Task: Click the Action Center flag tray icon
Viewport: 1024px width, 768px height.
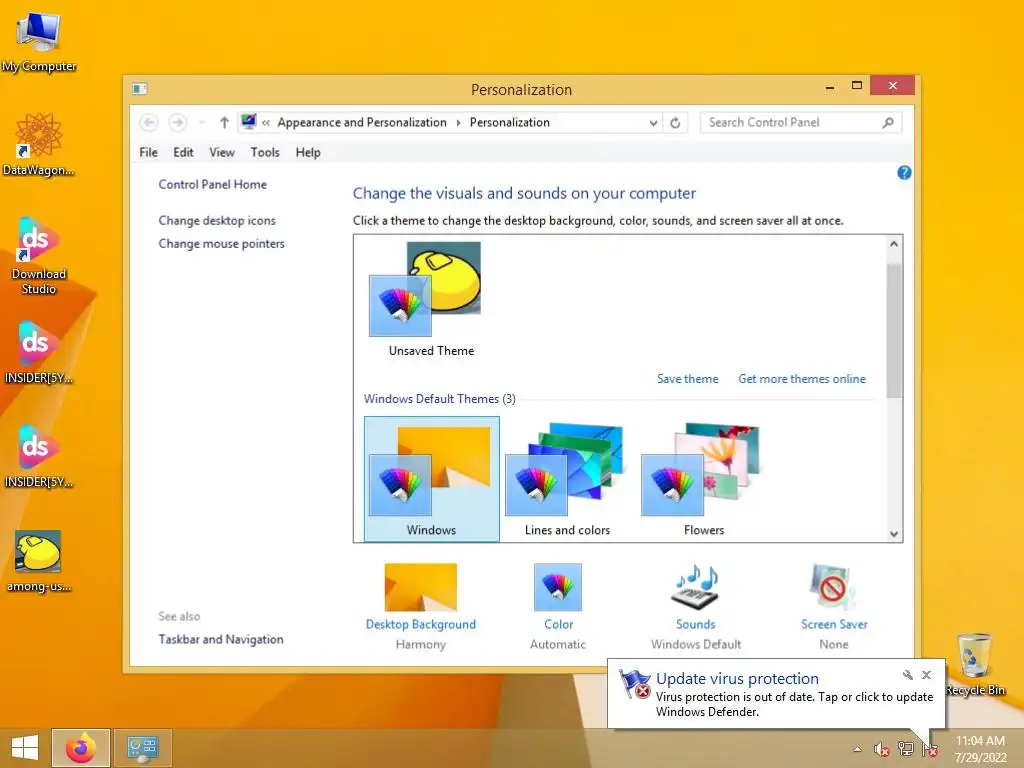Action: [x=930, y=749]
